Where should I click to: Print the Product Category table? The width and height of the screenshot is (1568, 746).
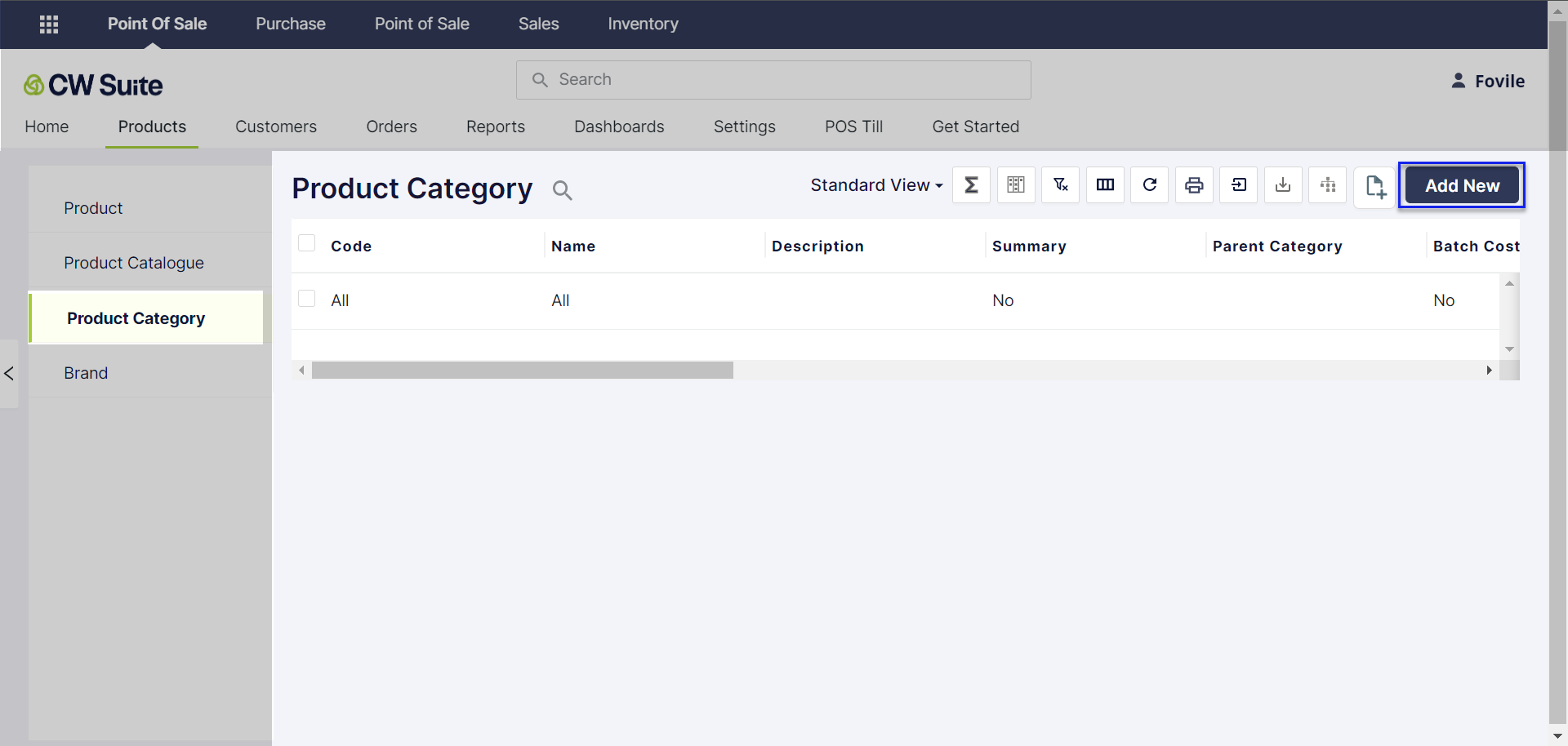click(x=1194, y=185)
